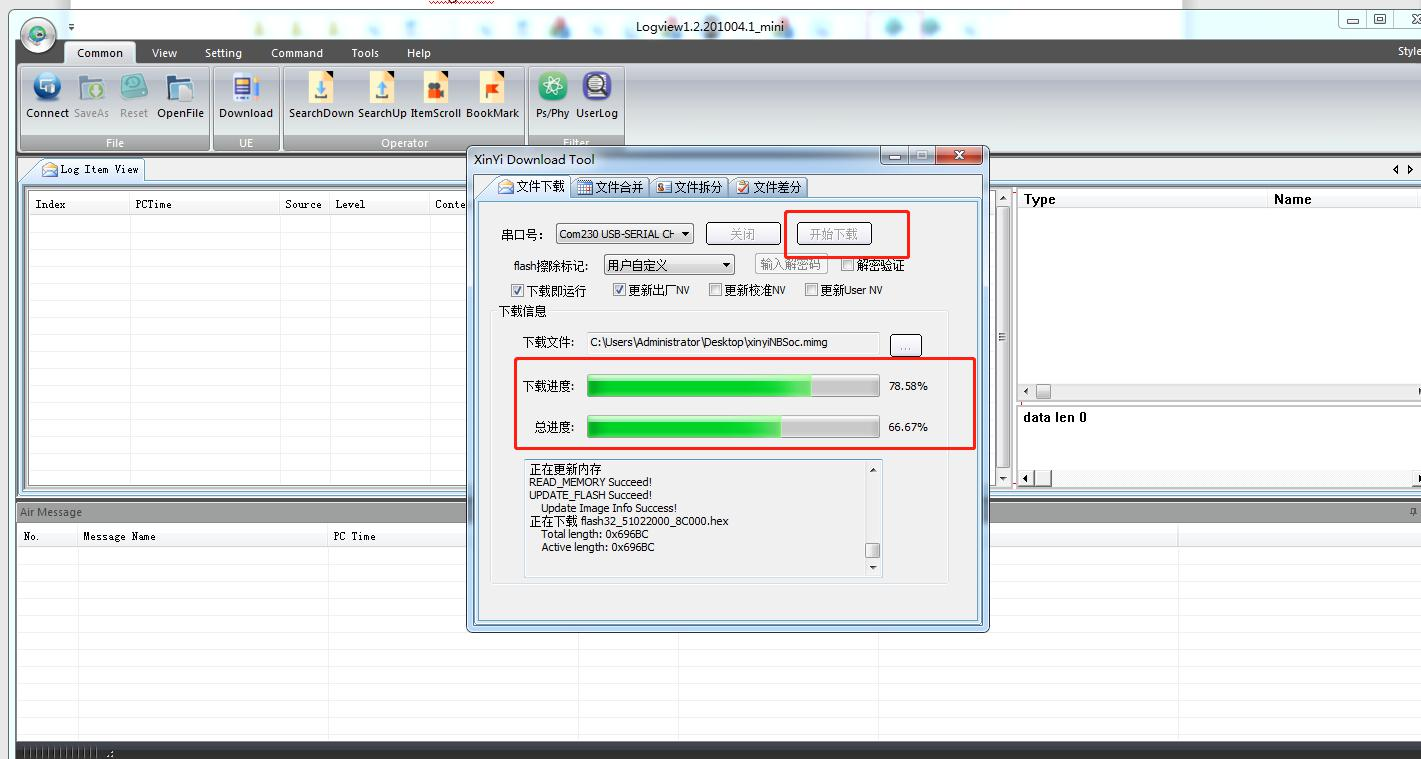
Task: Add a BookMark using the flag icon
Action: pyautogui.click(x=492, y=88)
